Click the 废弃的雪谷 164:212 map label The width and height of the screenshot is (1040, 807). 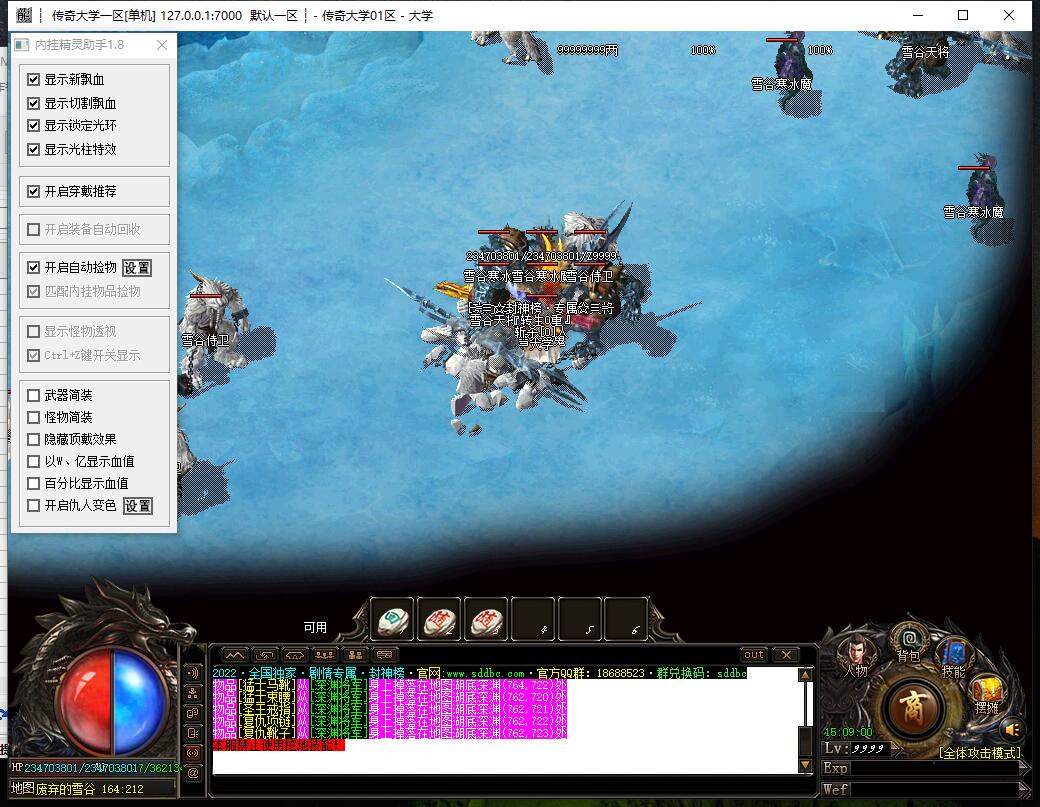[90, 789]
